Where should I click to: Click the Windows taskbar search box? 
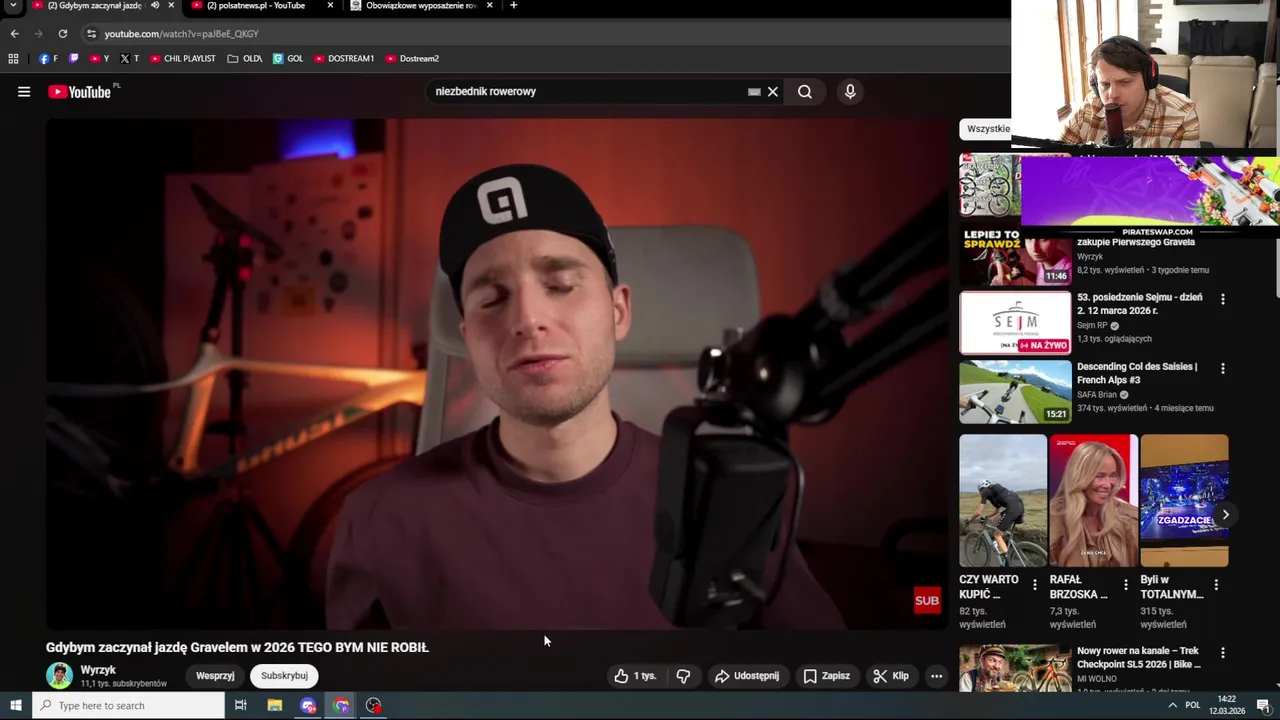coord(128,706)
